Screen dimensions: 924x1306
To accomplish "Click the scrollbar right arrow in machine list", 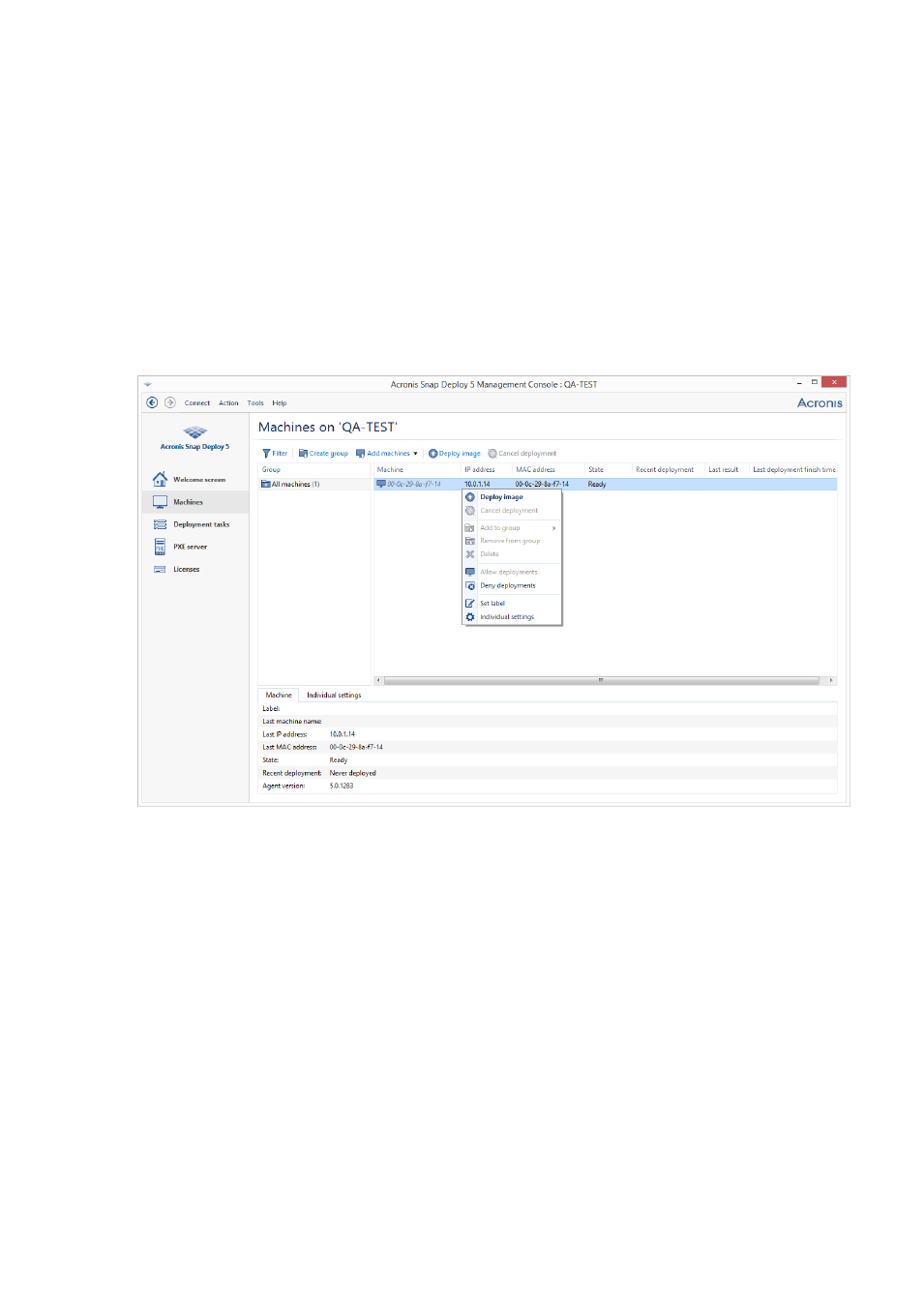I will coord(831,680).
